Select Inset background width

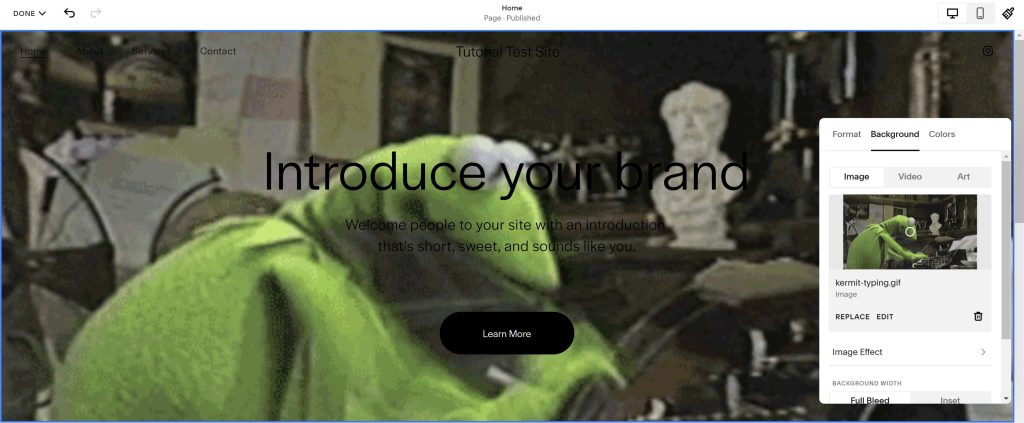pos(950,399)
